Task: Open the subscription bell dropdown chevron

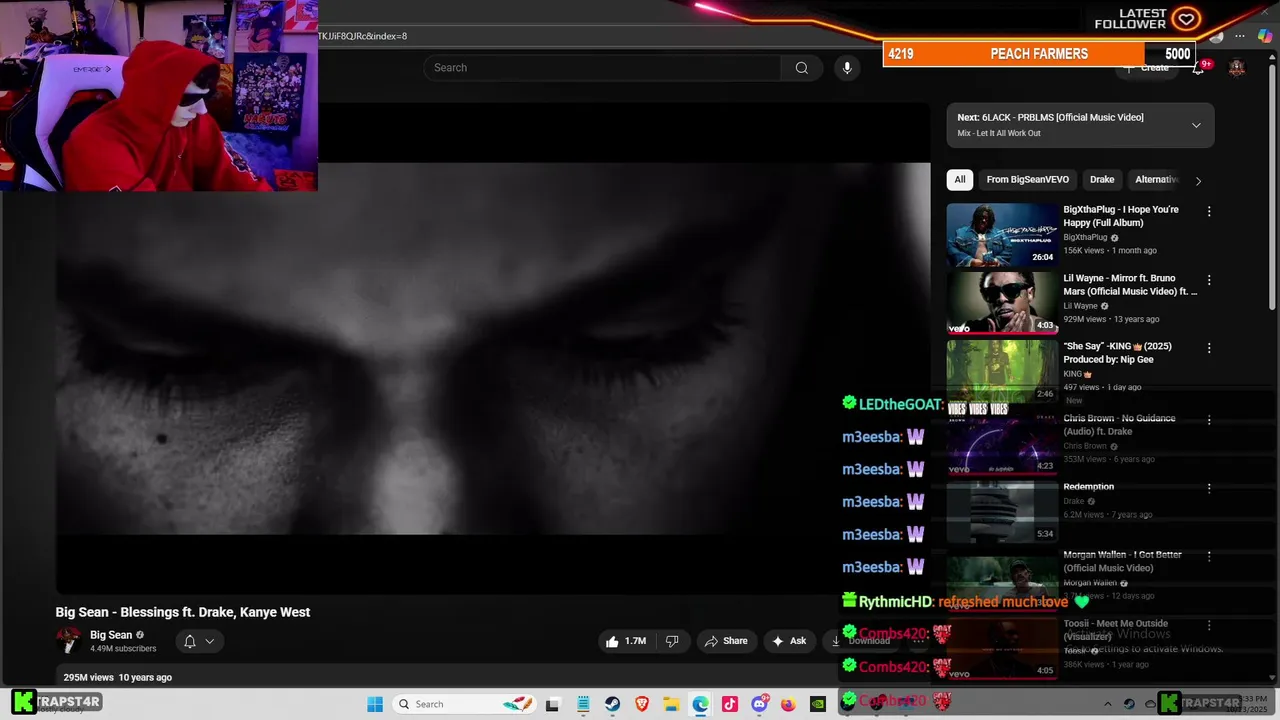Action: (210, 641)
